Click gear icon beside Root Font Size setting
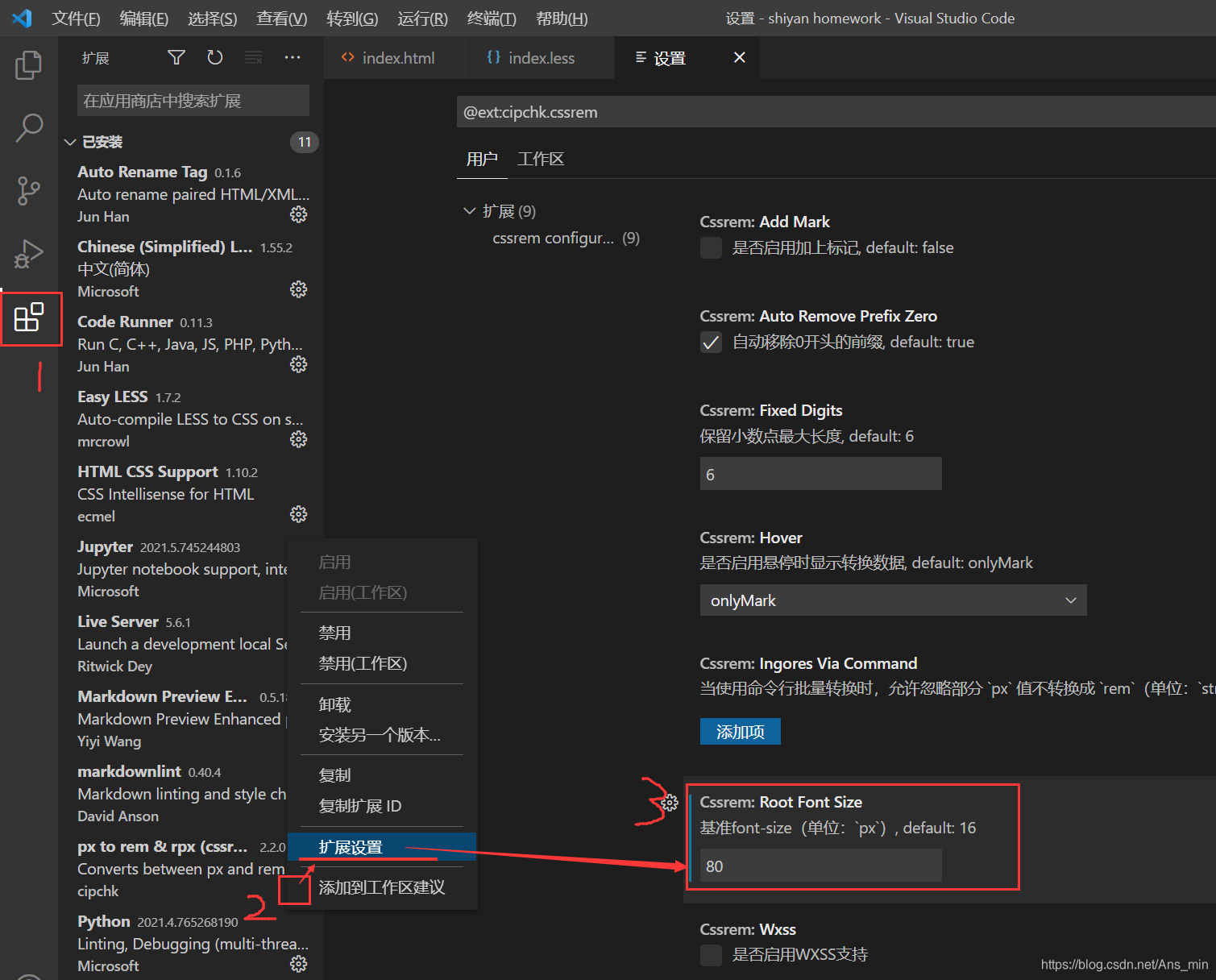The width and height of the screenshot is (1216, 980). click(670, 804)
